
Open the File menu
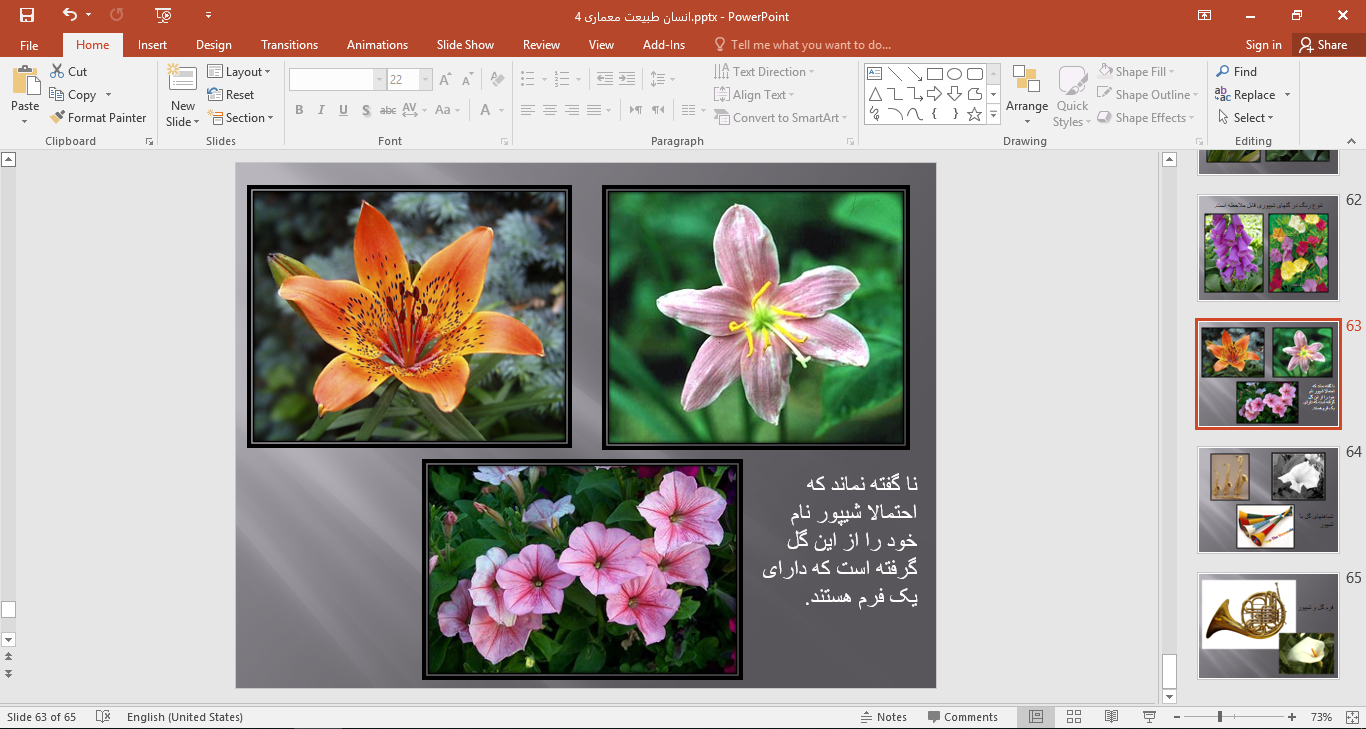[29, 45]
